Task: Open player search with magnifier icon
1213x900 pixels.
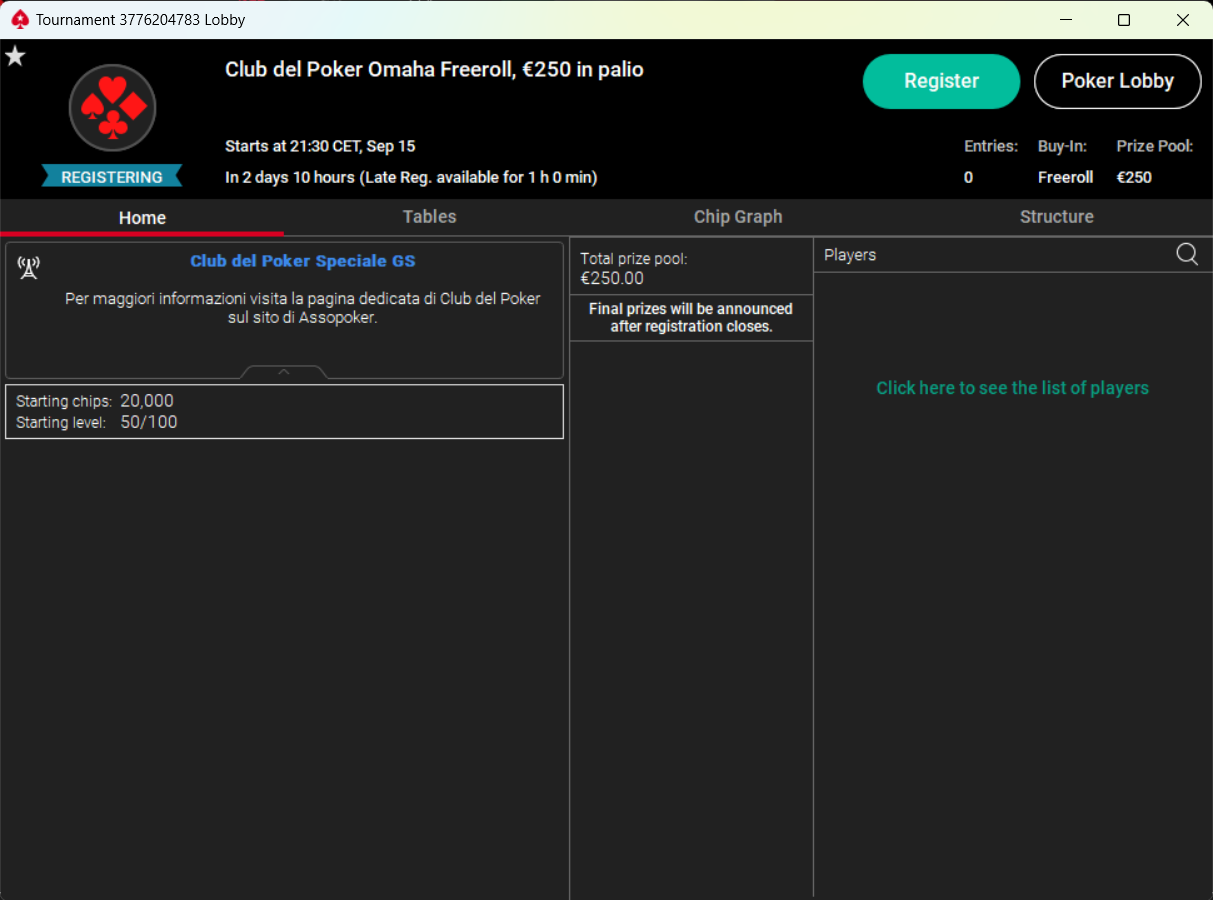Action: [1187, 254]
